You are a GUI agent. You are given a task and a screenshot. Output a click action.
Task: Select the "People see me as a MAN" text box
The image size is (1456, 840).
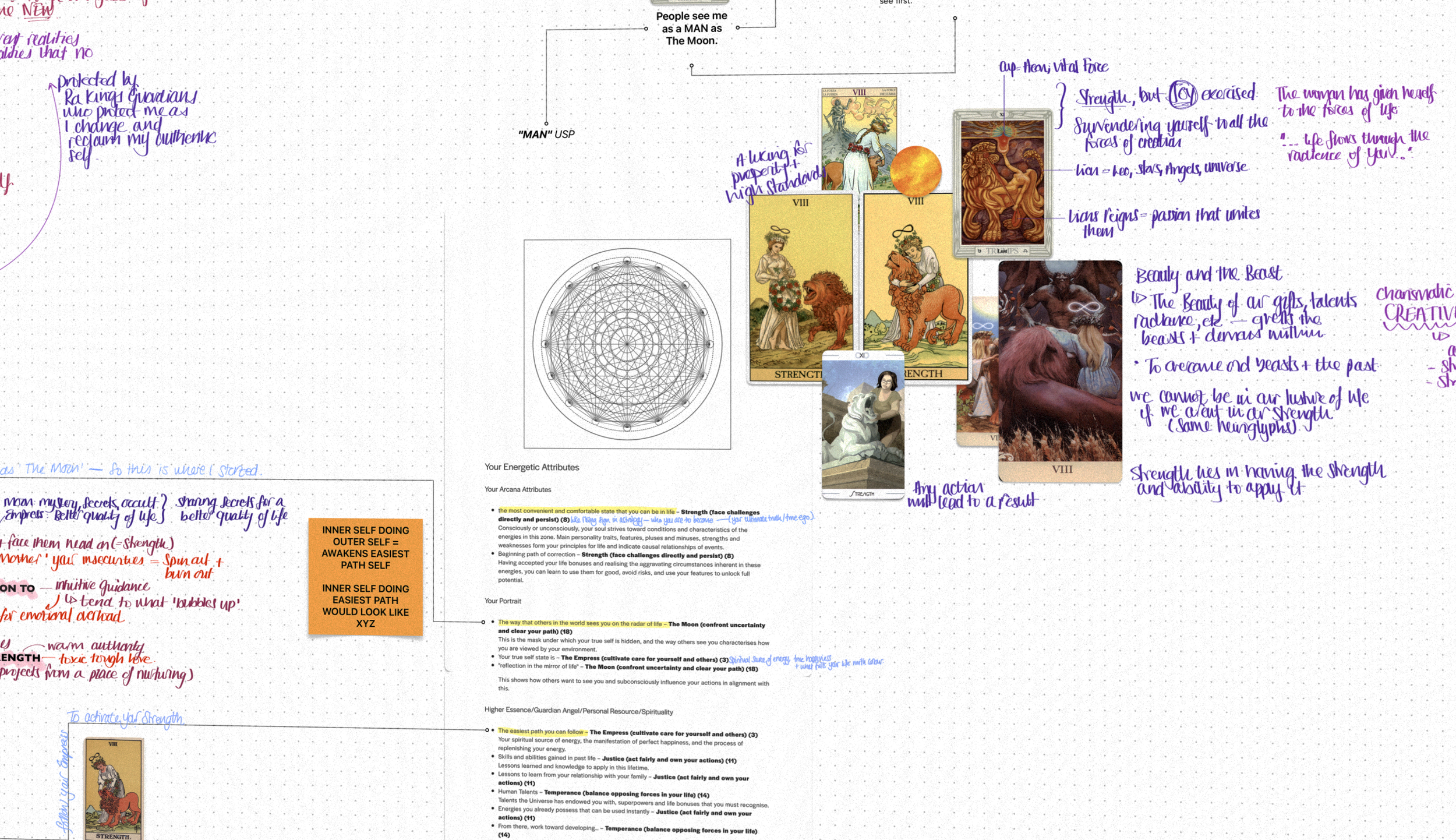coord(691,29)
